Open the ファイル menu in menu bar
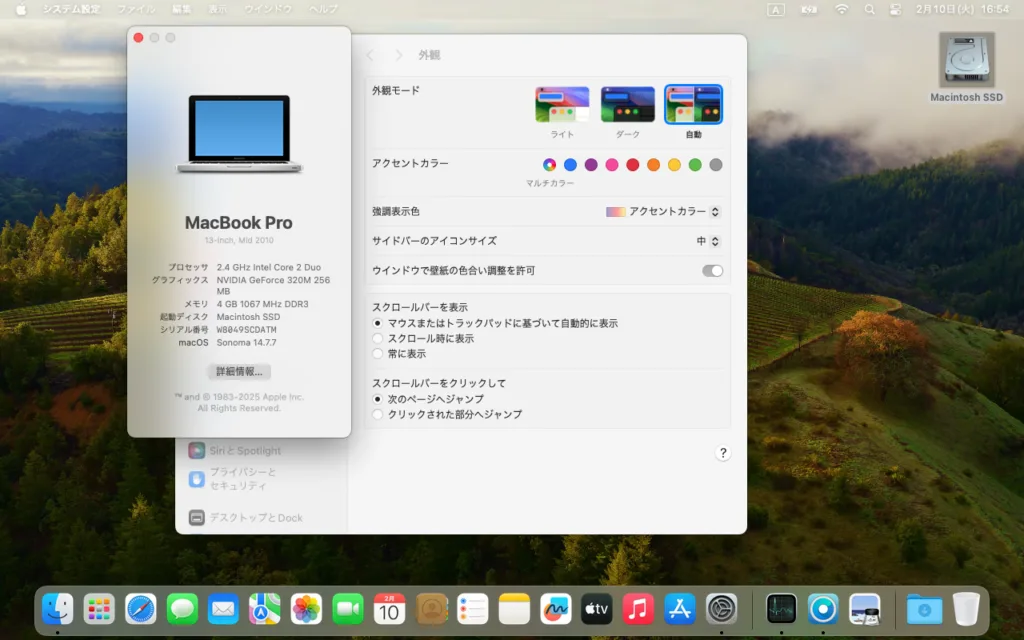 pos(136,9)
